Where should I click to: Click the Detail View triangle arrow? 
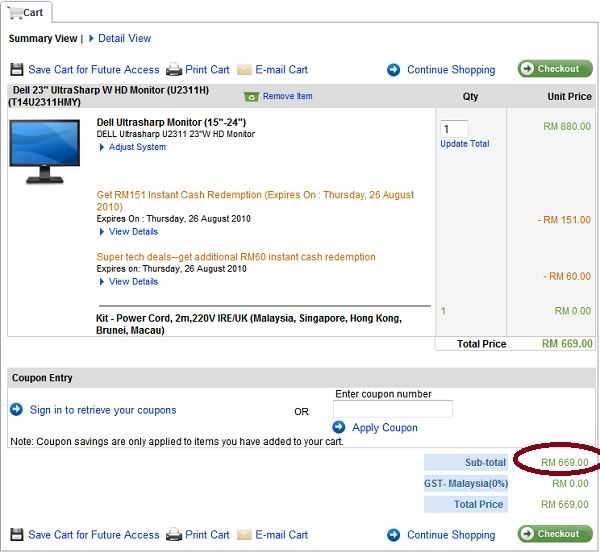91,38
